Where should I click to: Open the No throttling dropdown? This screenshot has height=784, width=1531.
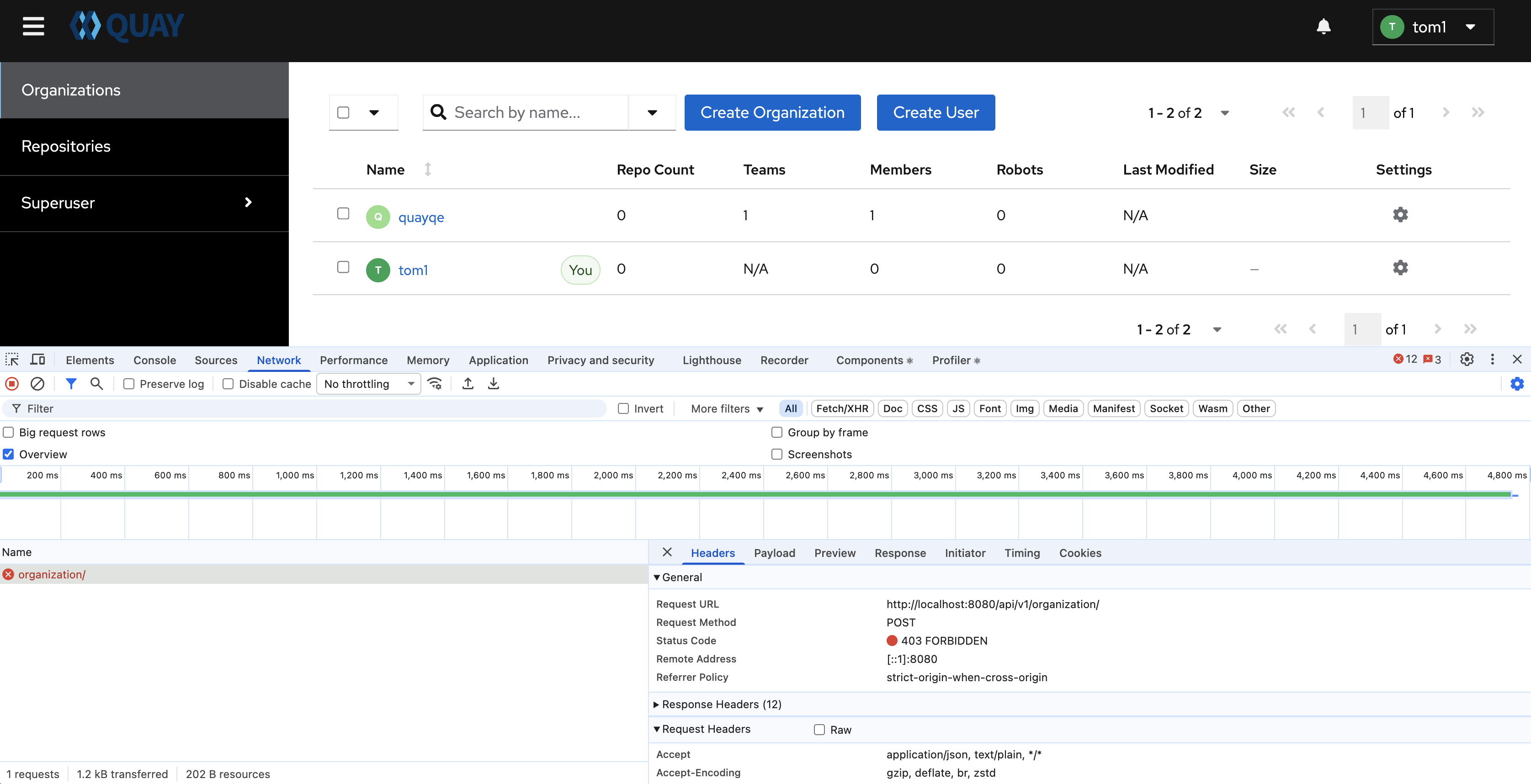(368, 384)
